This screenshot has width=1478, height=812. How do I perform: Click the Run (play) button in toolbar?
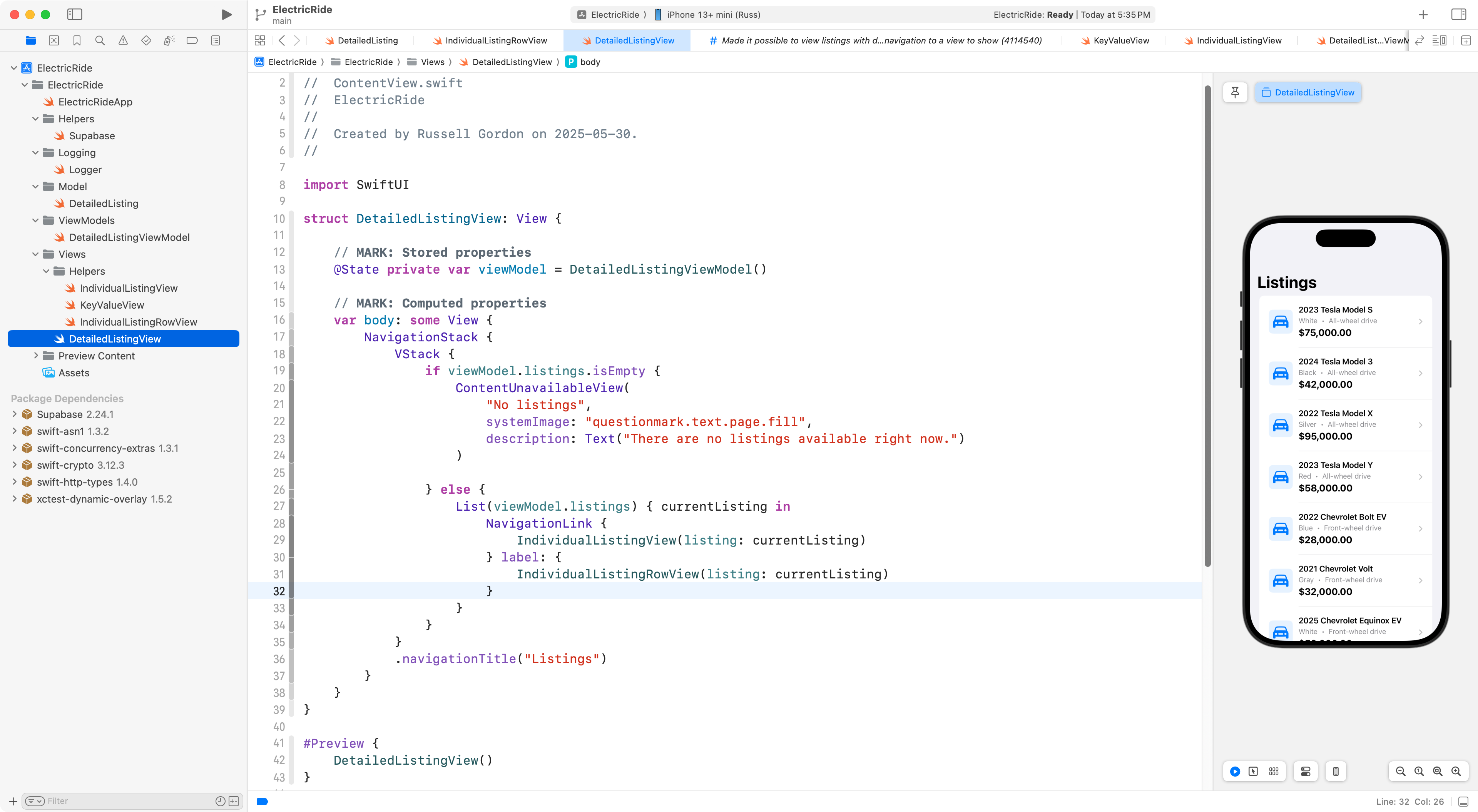(x=227, y=14)
